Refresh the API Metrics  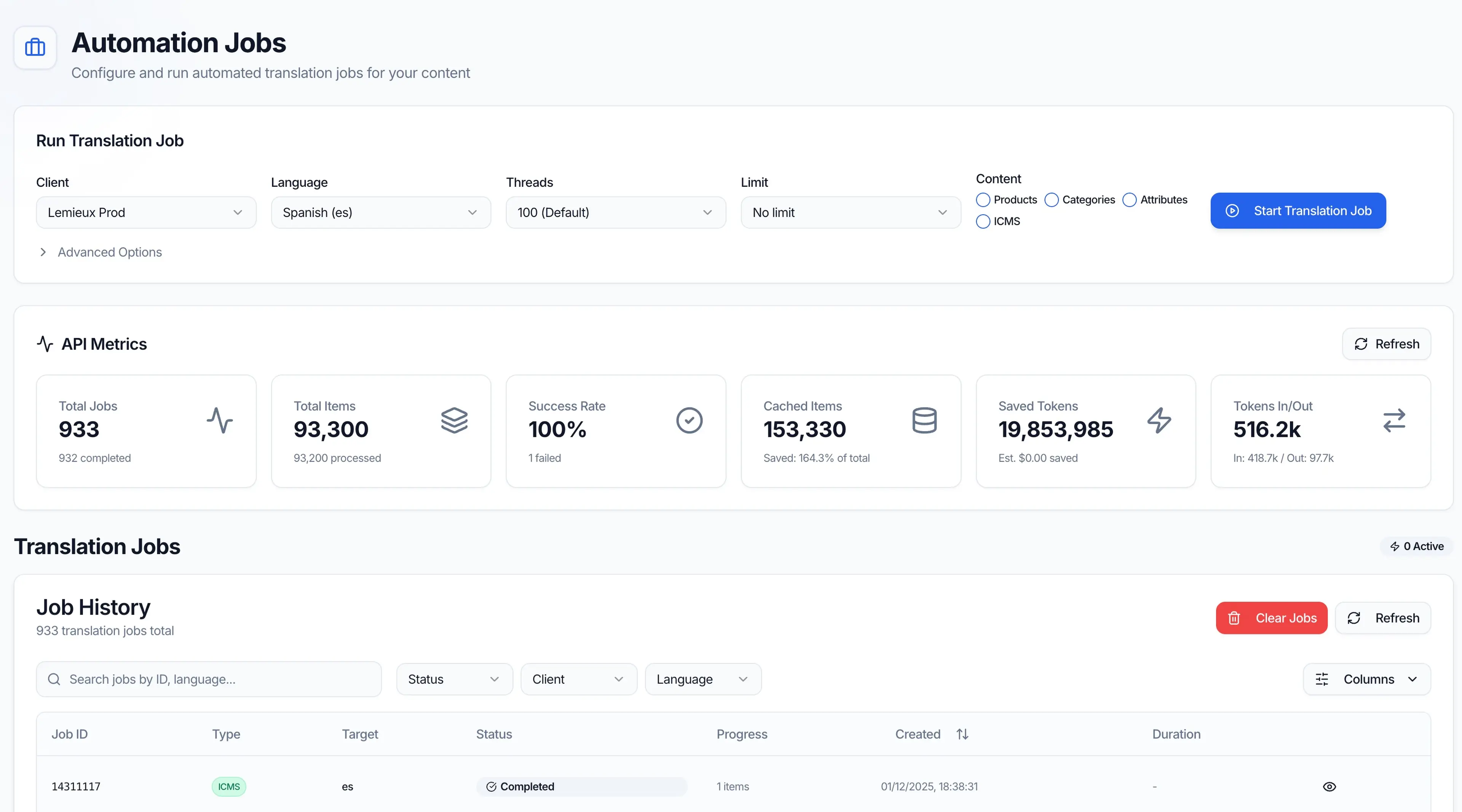[x=1387, y=344]
